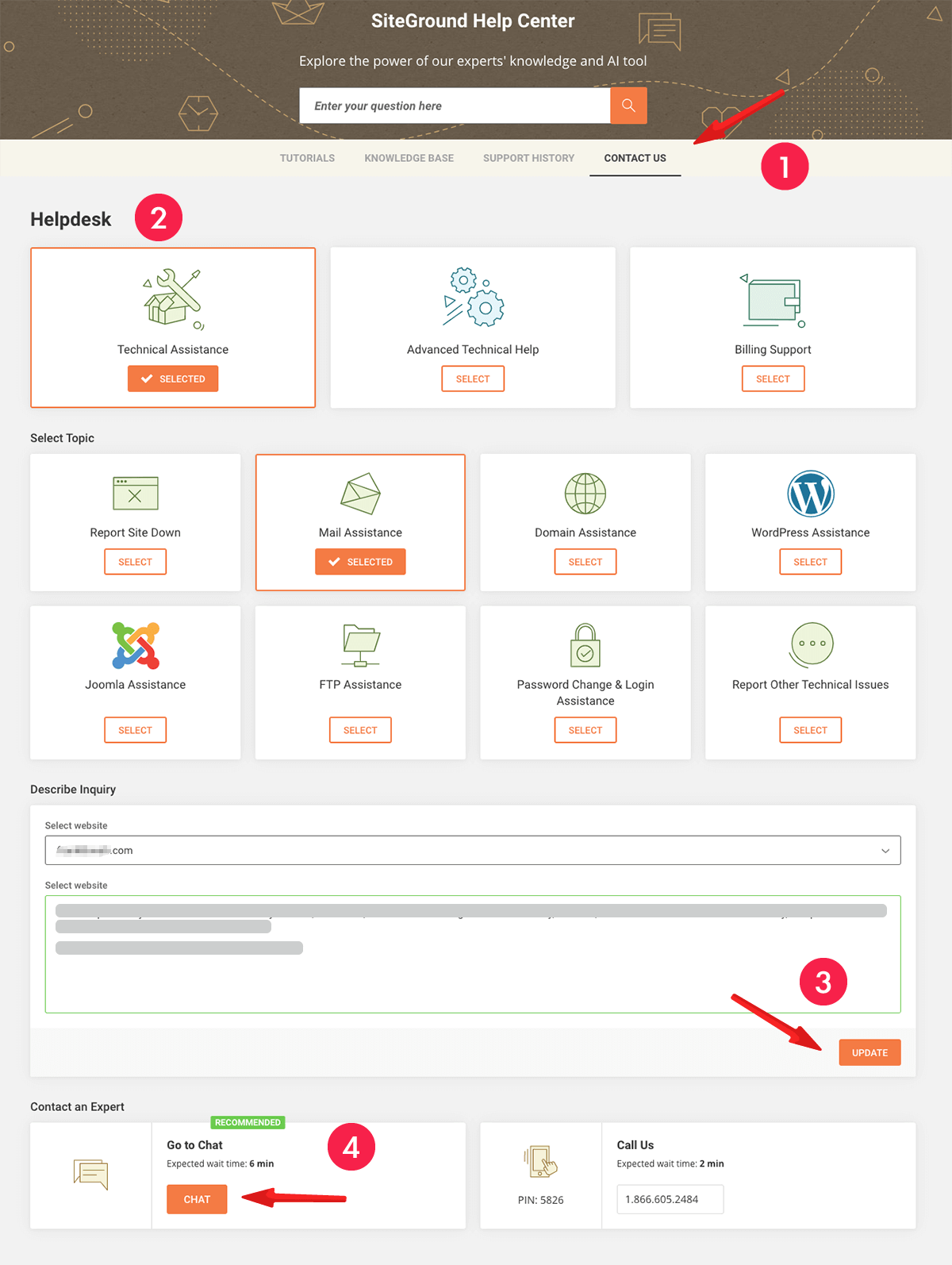Click the Billing Support wallet icon
The height and width of the screenshot is (1265, 952).
pos(773,299)
